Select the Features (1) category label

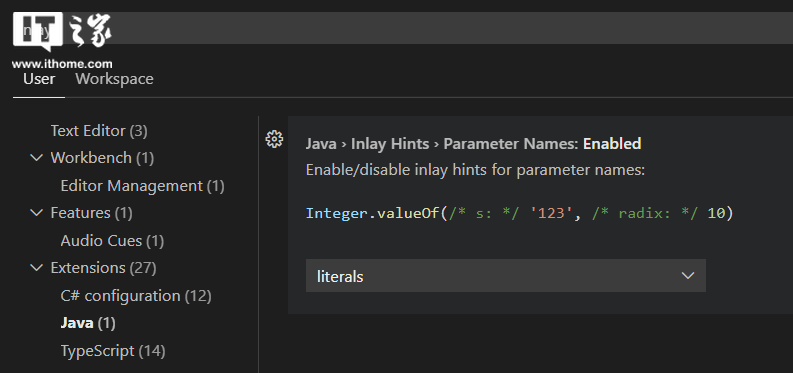92,213
